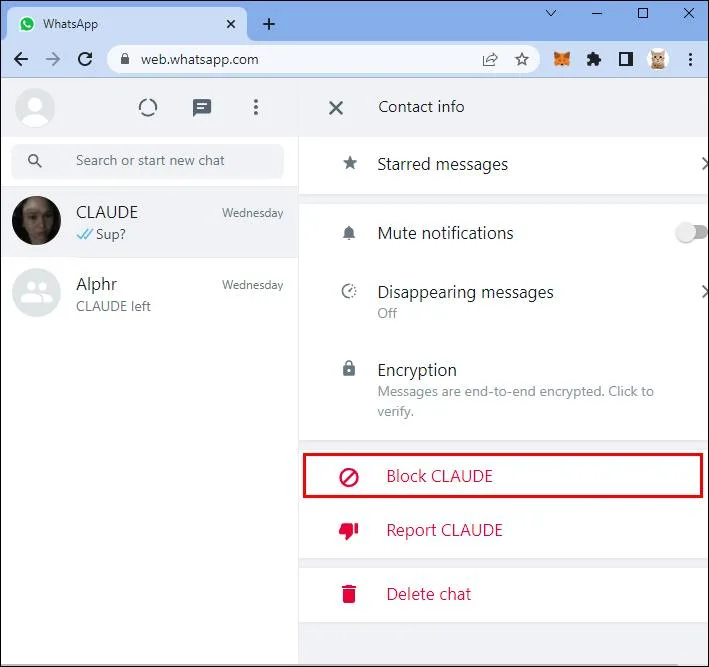Start a new chat with message icon

click(202, 108)
